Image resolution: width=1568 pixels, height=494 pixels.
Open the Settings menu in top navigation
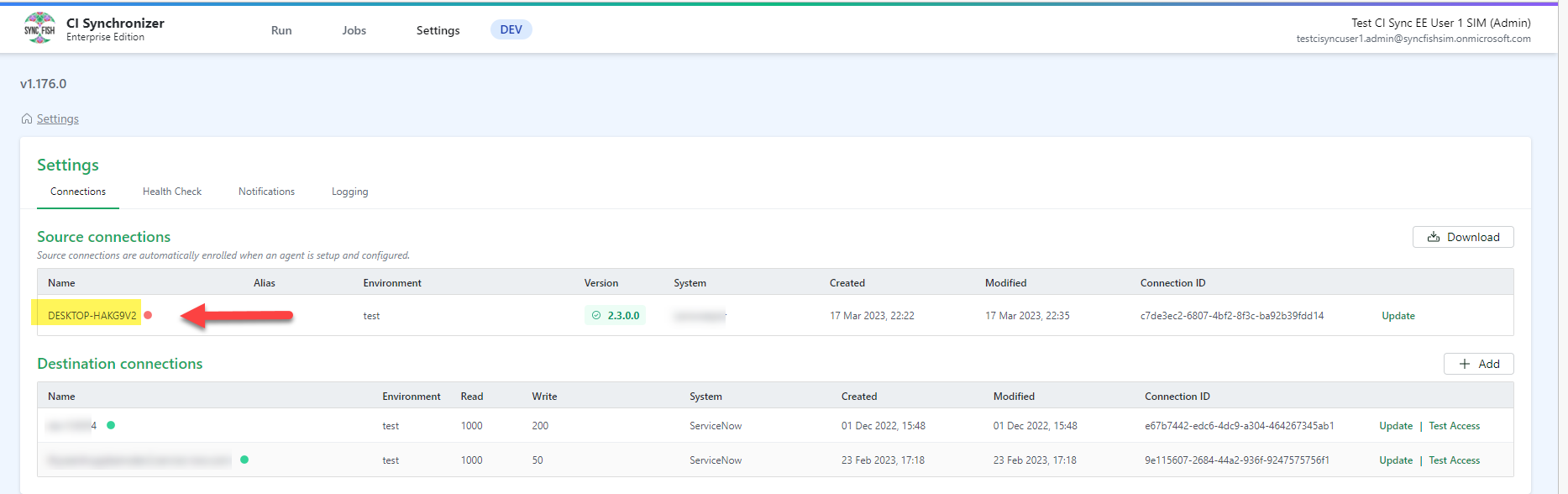pyautogui.click(x=438, y=30)
